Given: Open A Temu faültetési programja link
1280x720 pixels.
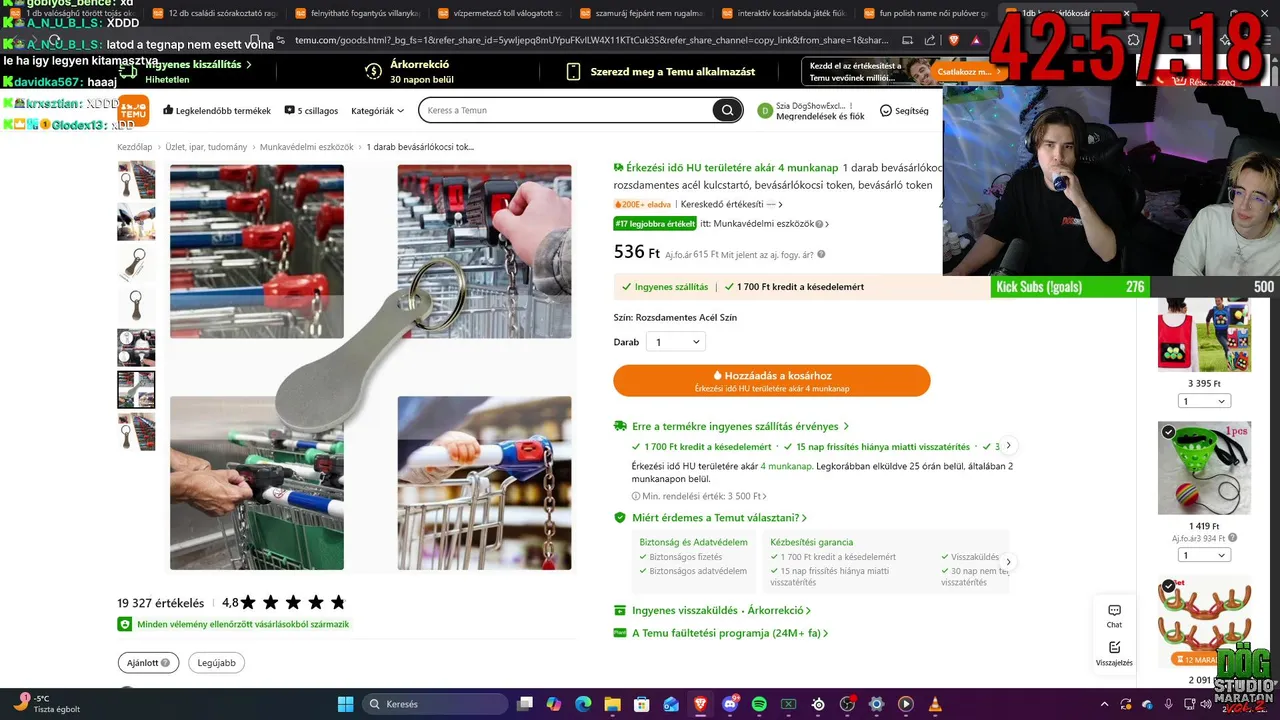Looking at the screenshot, I should tap(730, 633).
